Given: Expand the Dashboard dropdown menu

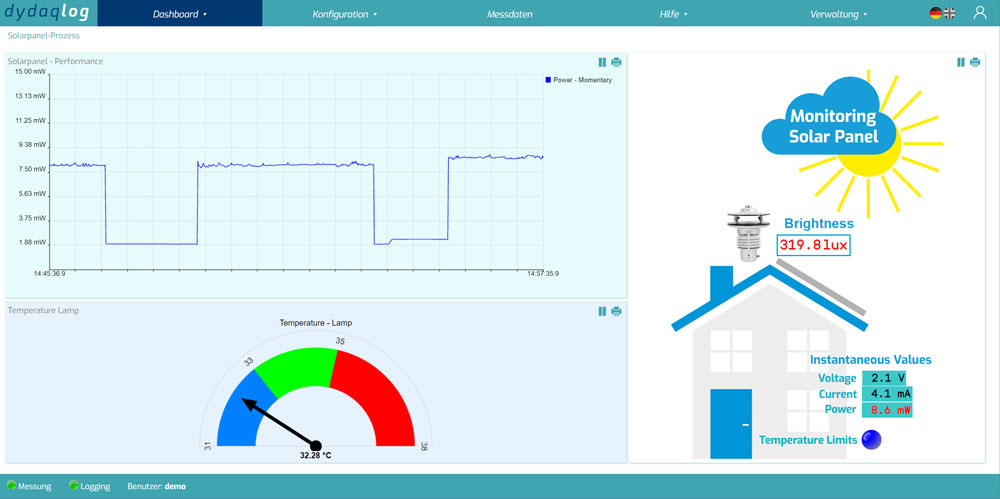Looking at the screenshot, I should [x=180, y=14].
